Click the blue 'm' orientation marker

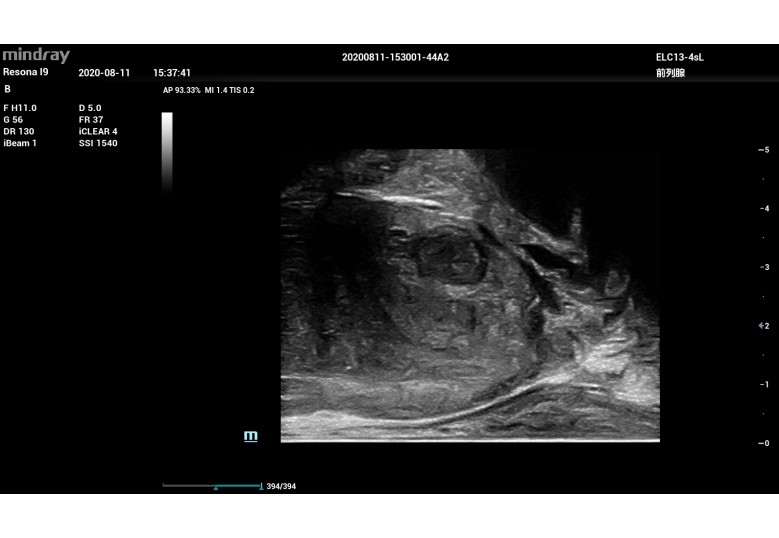(x=251, y=436)
